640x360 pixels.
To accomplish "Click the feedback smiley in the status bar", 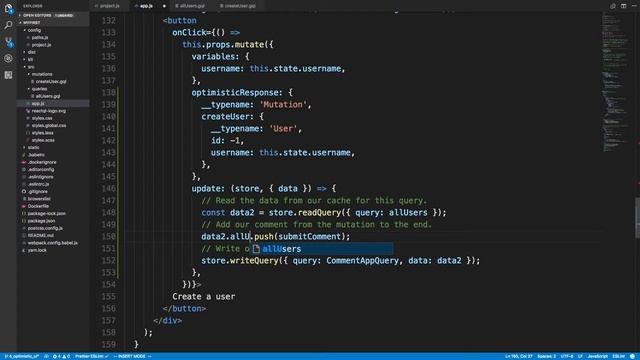I will (632, 356).
